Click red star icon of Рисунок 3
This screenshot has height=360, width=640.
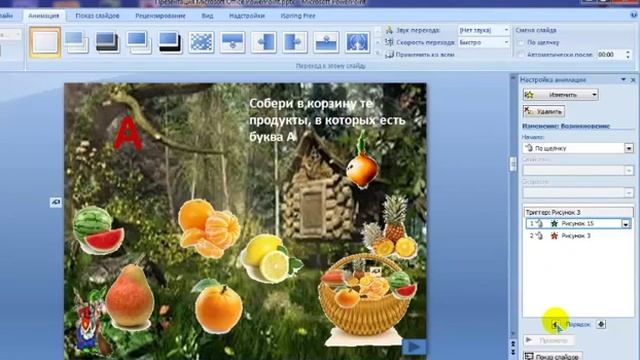[554, 236]
